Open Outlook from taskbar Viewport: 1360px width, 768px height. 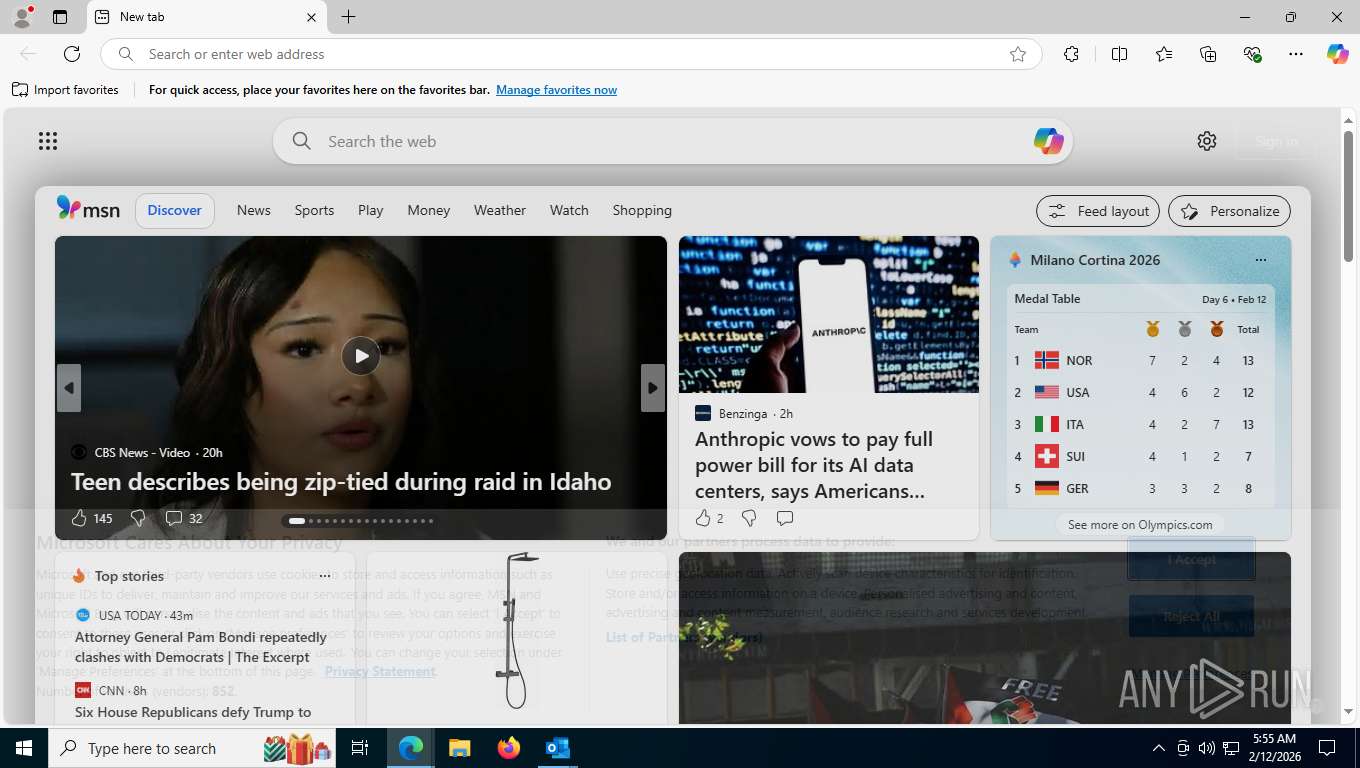(557, 748)
